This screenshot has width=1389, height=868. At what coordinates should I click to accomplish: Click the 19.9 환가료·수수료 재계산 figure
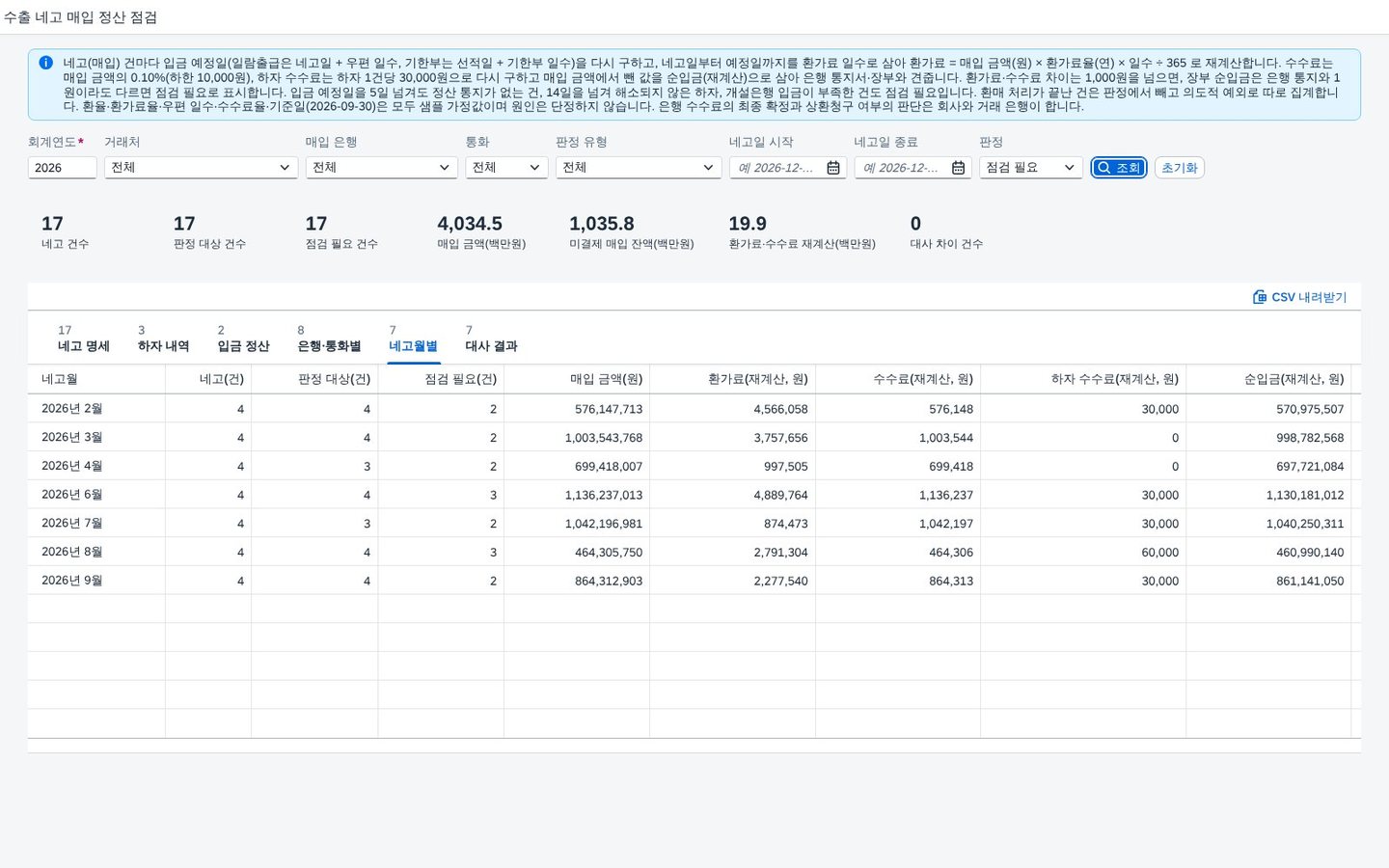[x=748, y=224]
